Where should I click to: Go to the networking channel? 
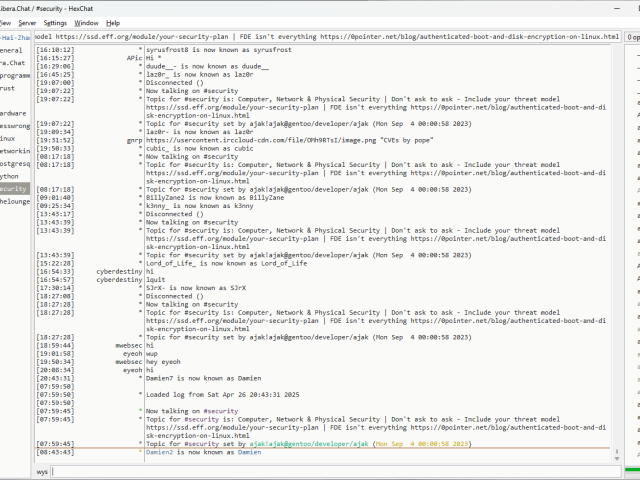12,150
